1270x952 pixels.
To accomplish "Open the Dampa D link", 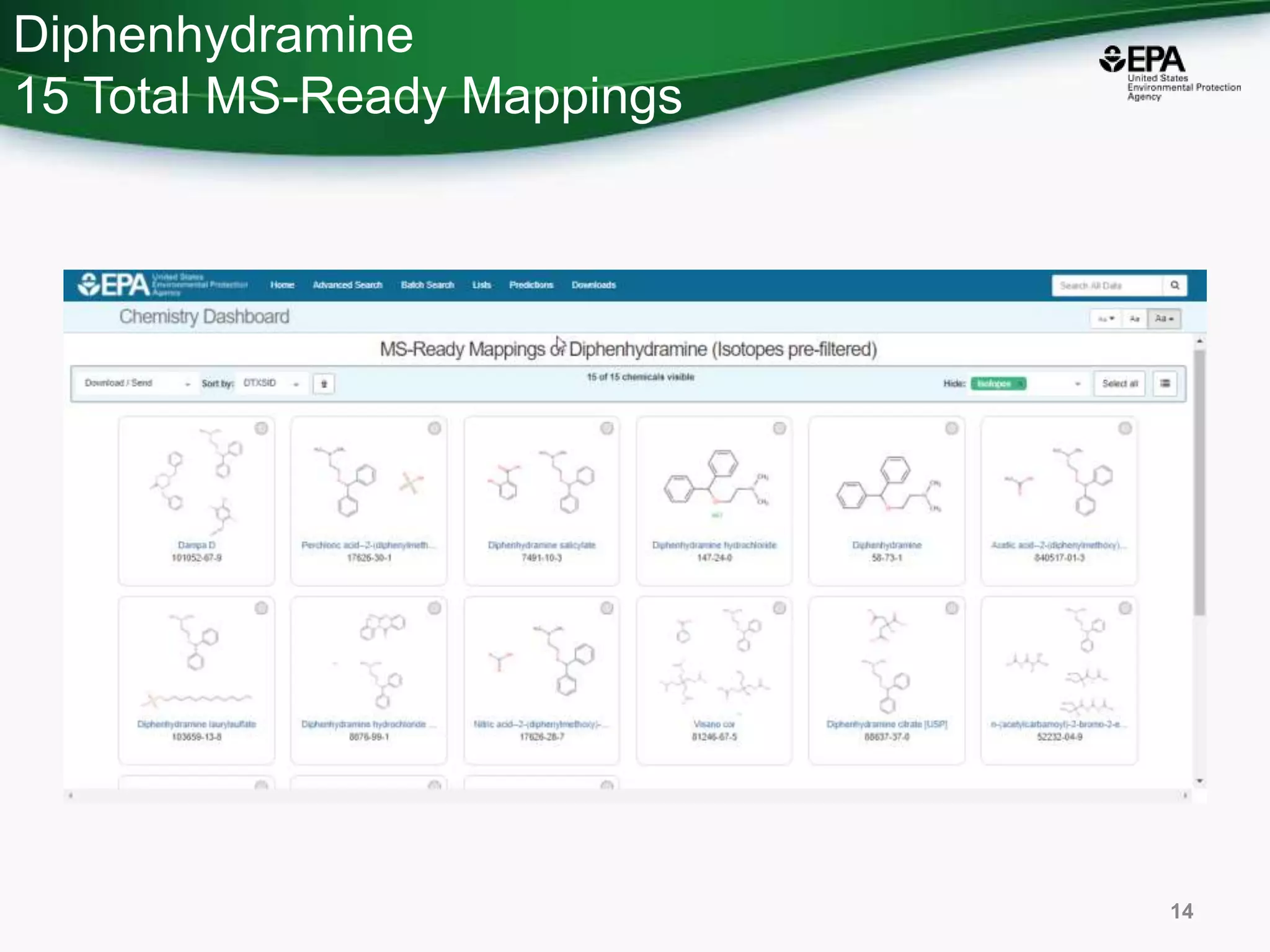I will click(197, 545).
